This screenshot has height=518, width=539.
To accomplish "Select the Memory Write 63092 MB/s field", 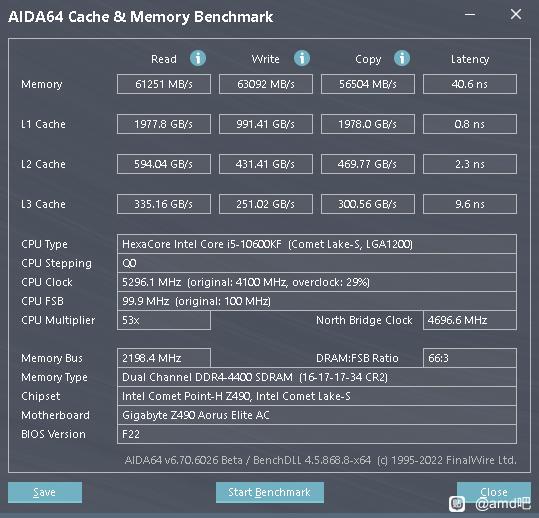I will (266, 84).
